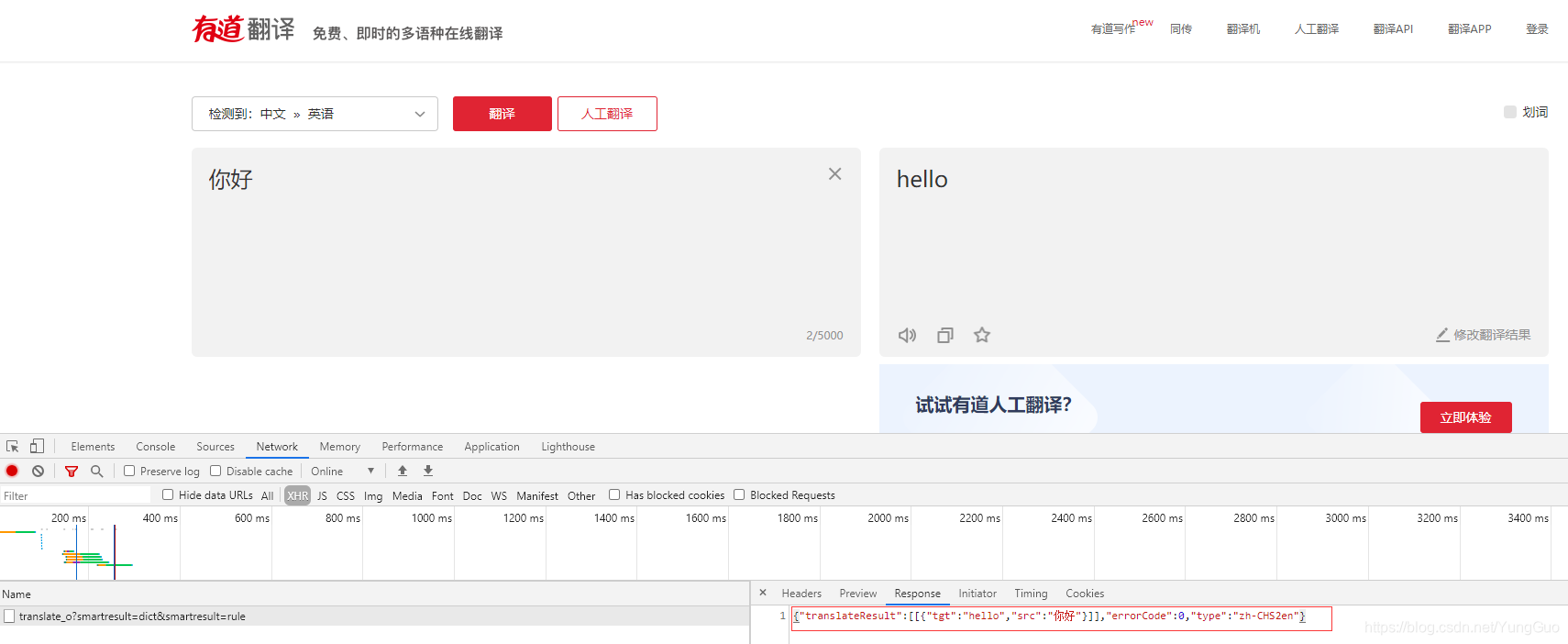
Task: Click the 人工翻译 outlined button
Action: pyautogui.click(x=607, y=114)
